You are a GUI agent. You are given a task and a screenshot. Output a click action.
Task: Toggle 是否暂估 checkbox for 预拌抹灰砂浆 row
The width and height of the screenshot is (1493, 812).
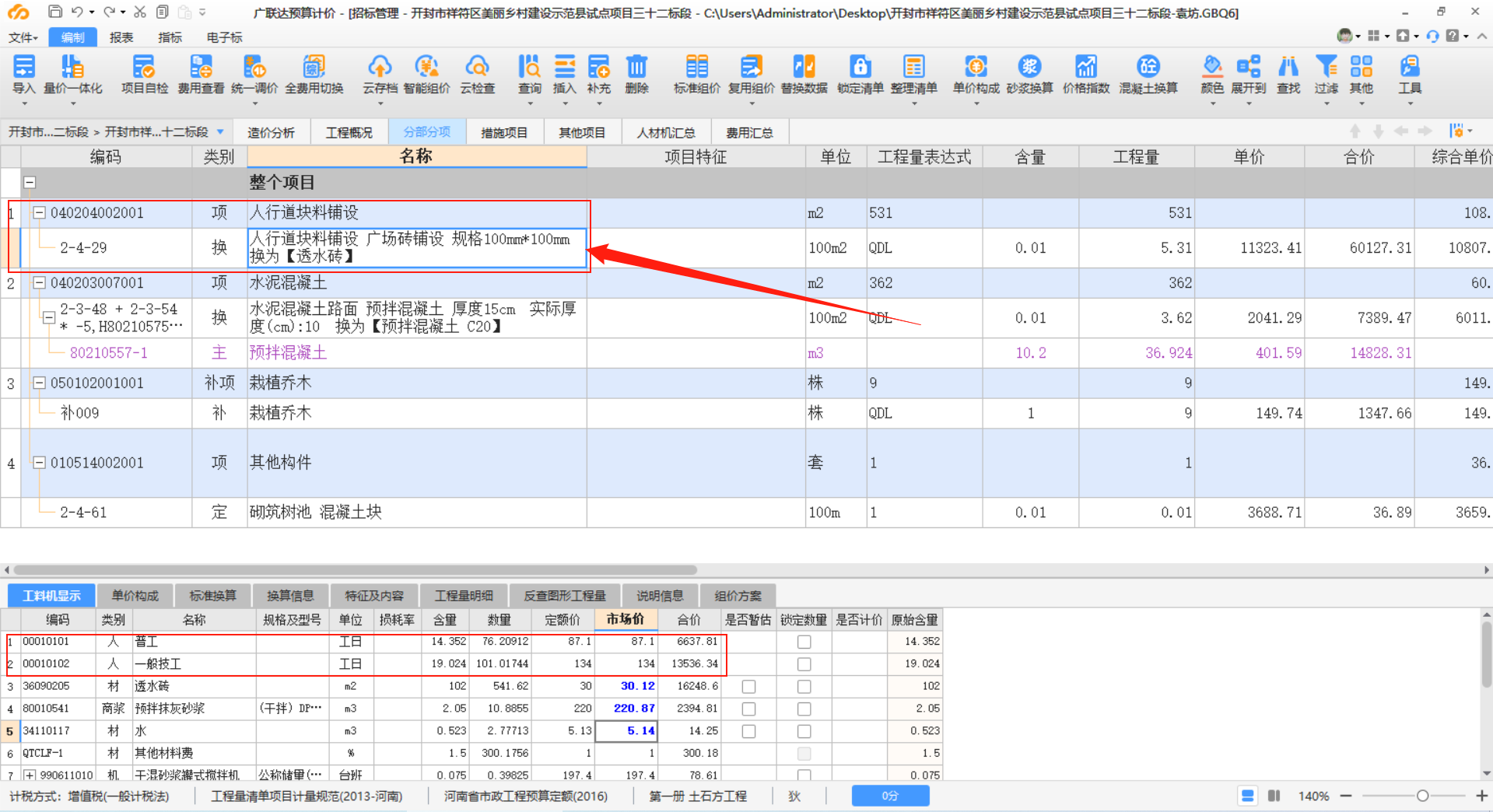click(748, 709)
